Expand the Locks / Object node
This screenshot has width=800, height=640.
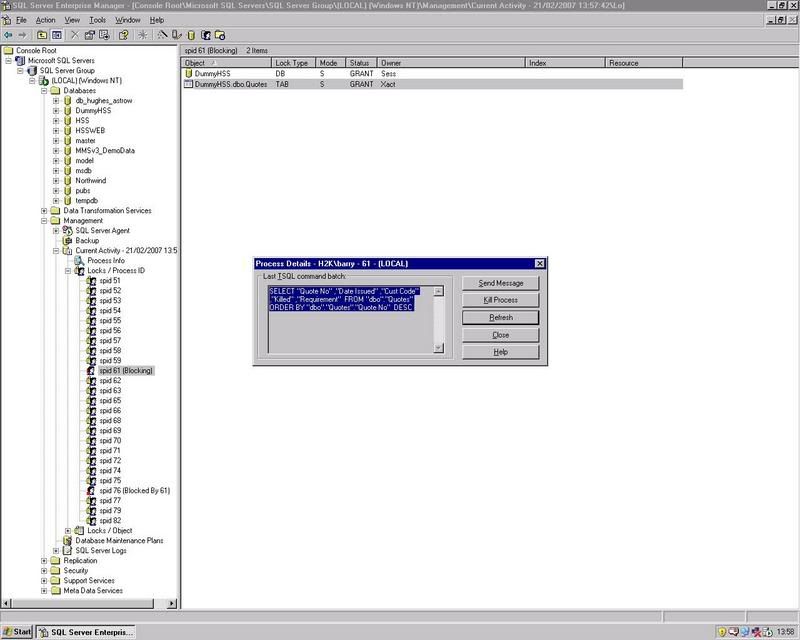point(68,531)
